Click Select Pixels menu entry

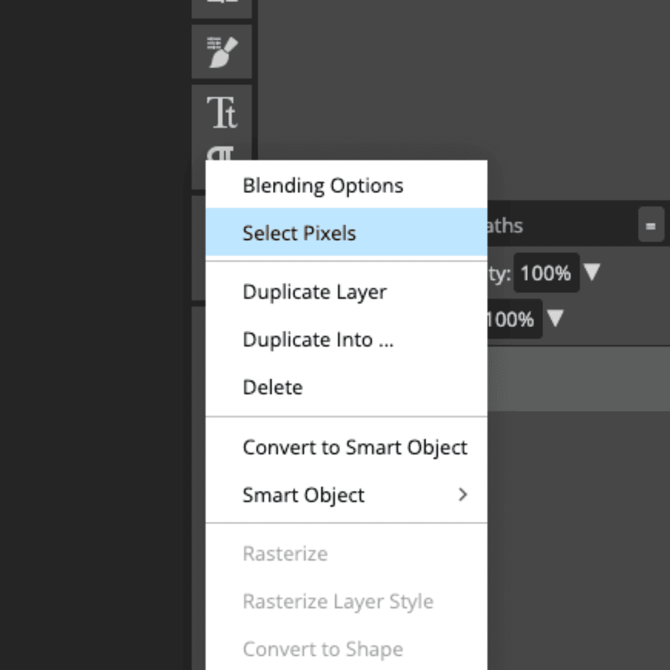coord(299,233)
